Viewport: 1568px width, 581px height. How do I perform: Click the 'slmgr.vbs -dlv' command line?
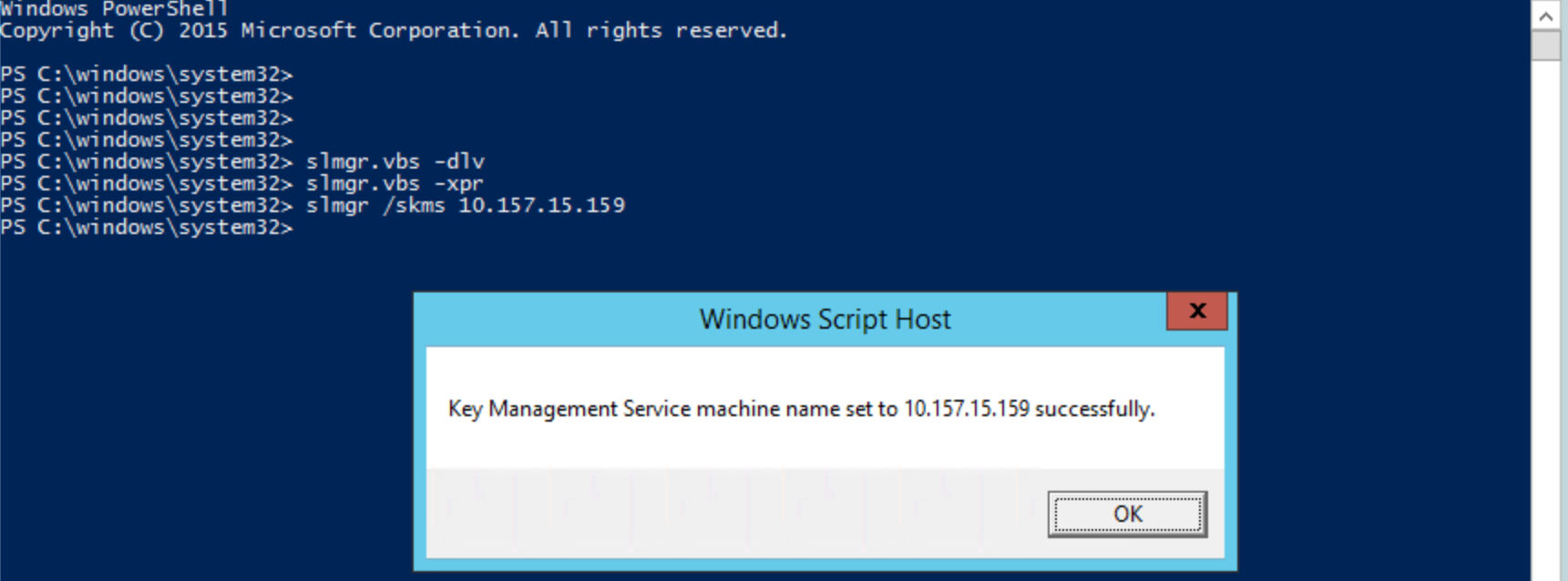point(242,162)
